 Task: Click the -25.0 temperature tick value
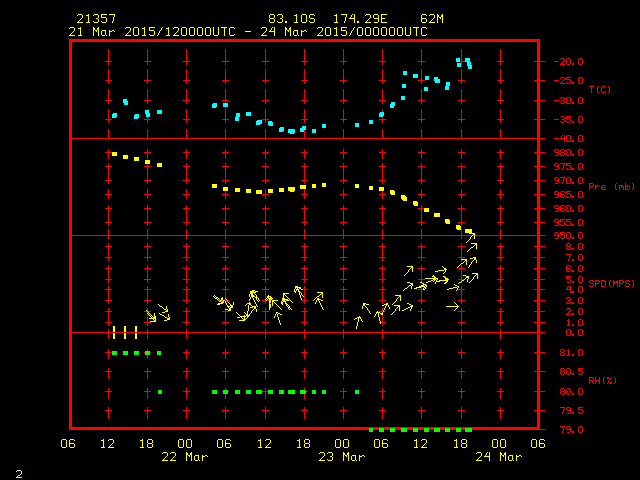click(569, 81)
